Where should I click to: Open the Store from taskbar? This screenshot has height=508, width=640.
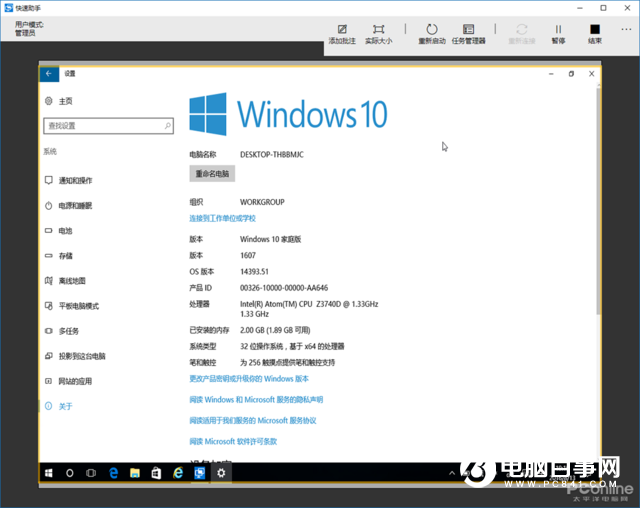click(156, 473)
